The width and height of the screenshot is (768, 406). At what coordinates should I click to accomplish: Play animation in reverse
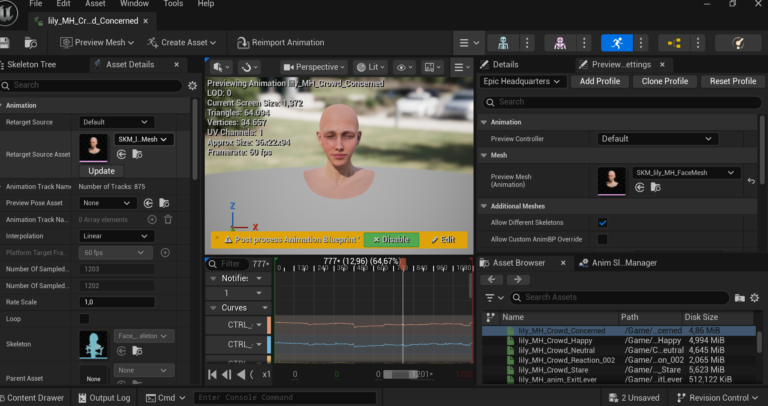(x=241, y=375)
